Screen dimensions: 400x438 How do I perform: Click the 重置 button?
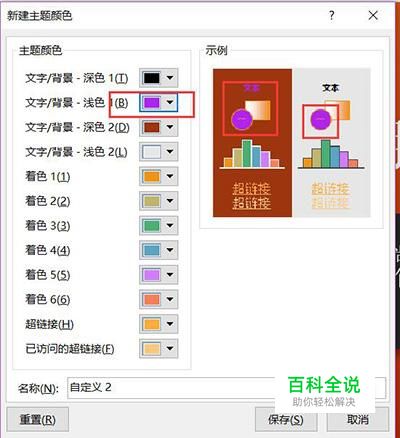click(x=38, y=420)
